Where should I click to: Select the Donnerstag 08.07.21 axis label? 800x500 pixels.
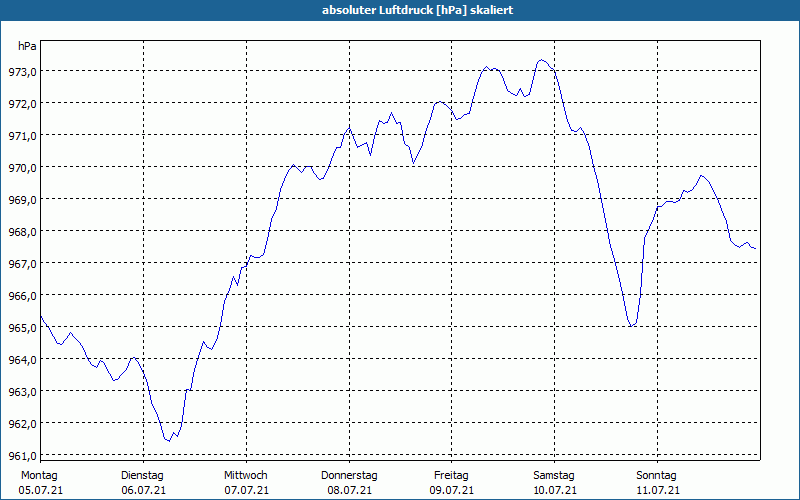coord(349,483)
